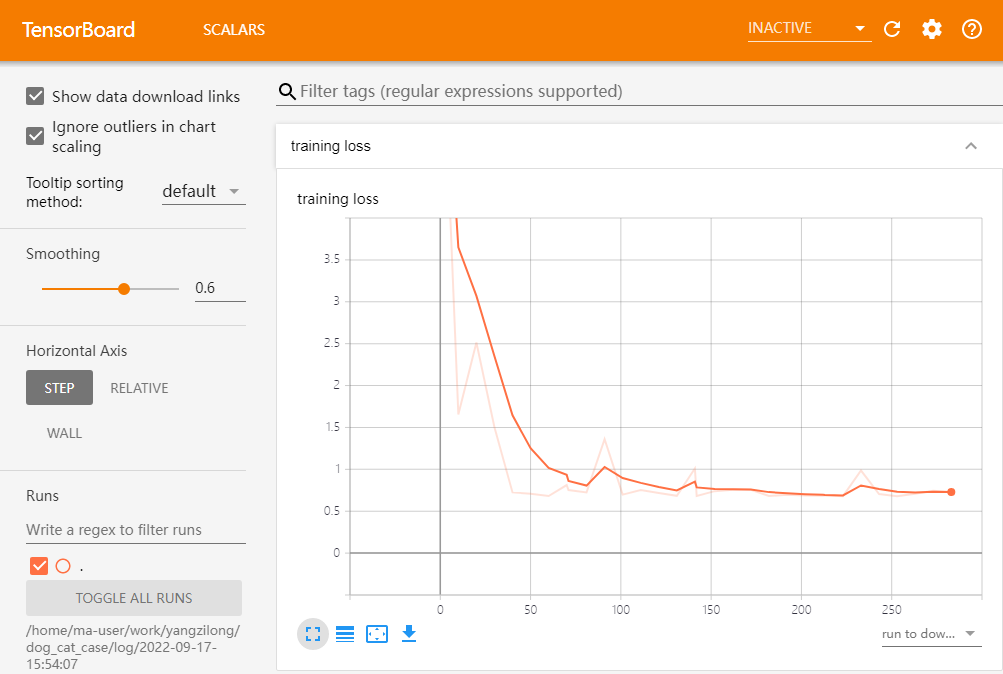
Task: Expand chart to full size
Action: coord(313,634)
